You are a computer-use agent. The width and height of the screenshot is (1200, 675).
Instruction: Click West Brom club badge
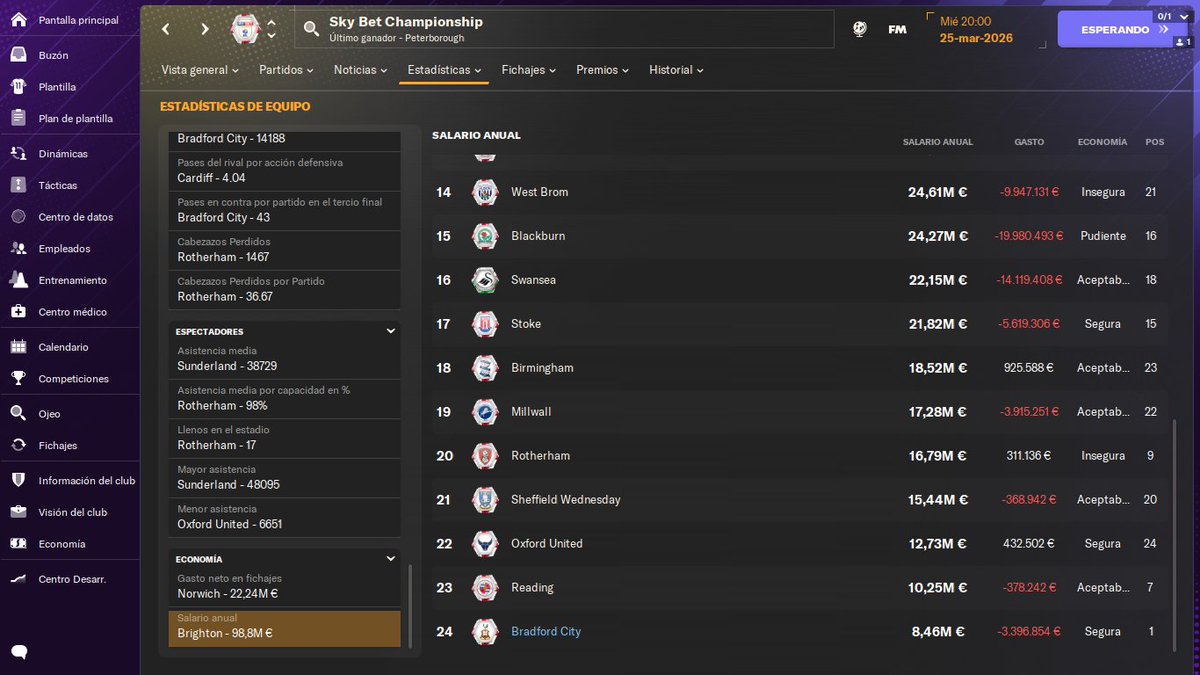tap(485, 192)
